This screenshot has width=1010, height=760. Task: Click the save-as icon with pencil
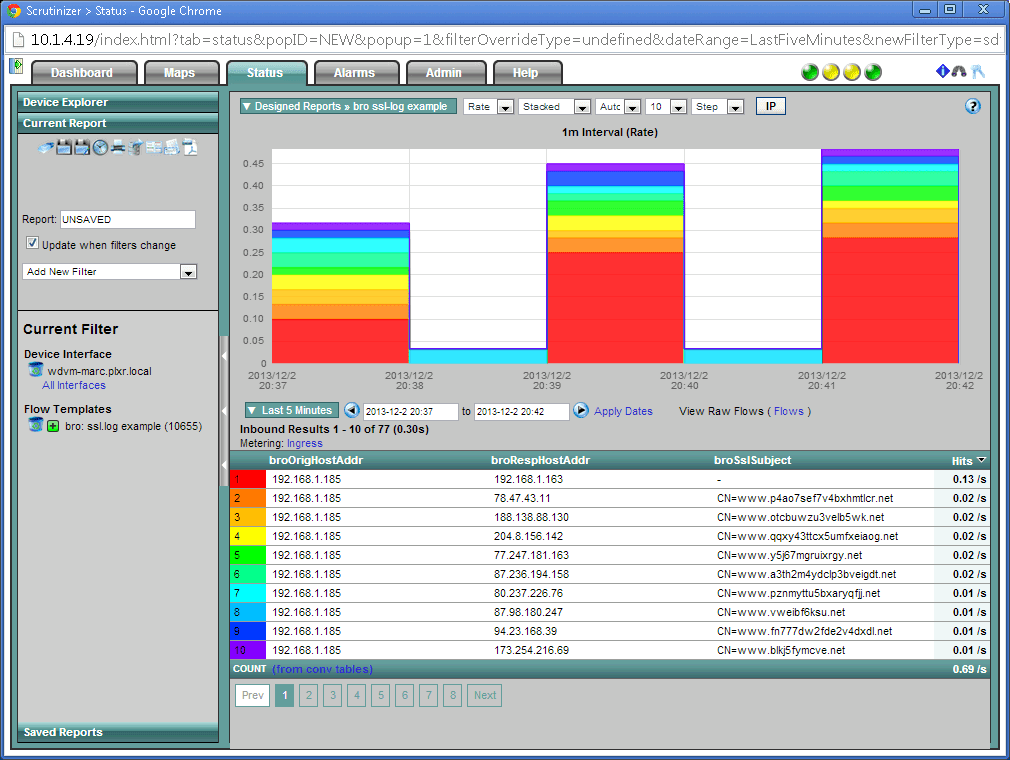[x=82, y=148]
